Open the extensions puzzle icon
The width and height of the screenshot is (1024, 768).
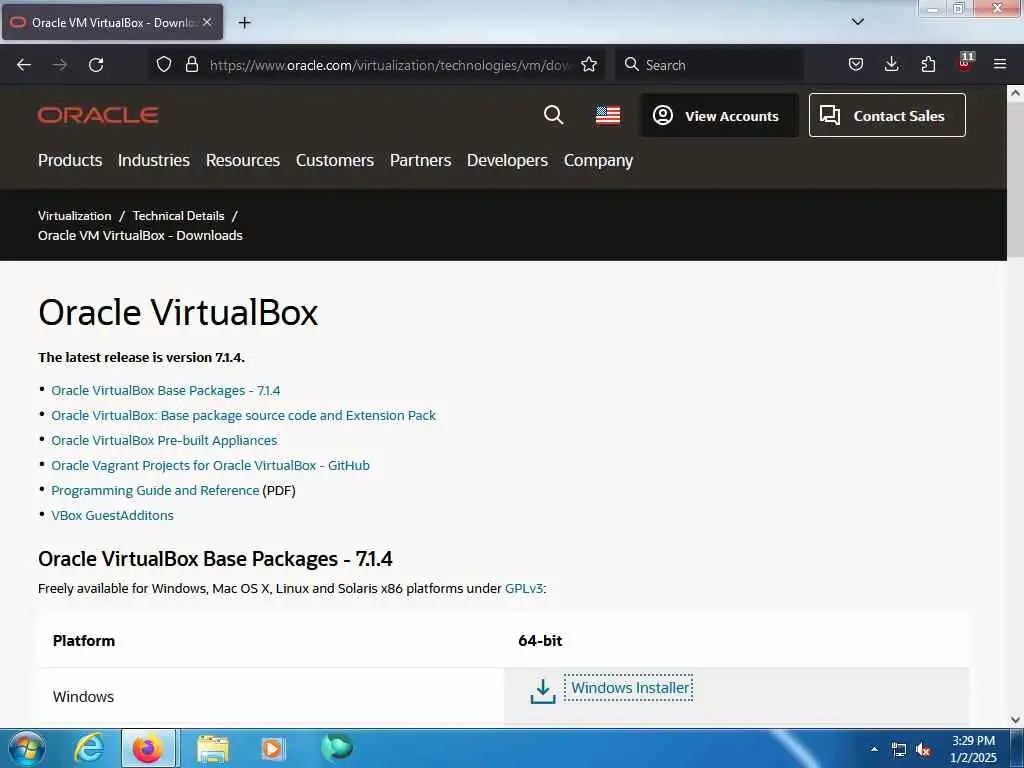928,64
